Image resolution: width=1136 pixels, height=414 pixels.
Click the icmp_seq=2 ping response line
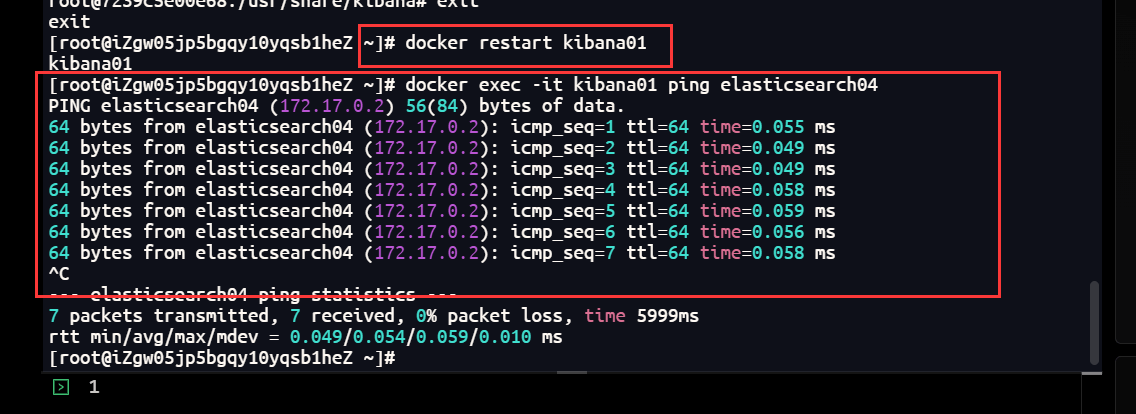[x=442, y=149]
